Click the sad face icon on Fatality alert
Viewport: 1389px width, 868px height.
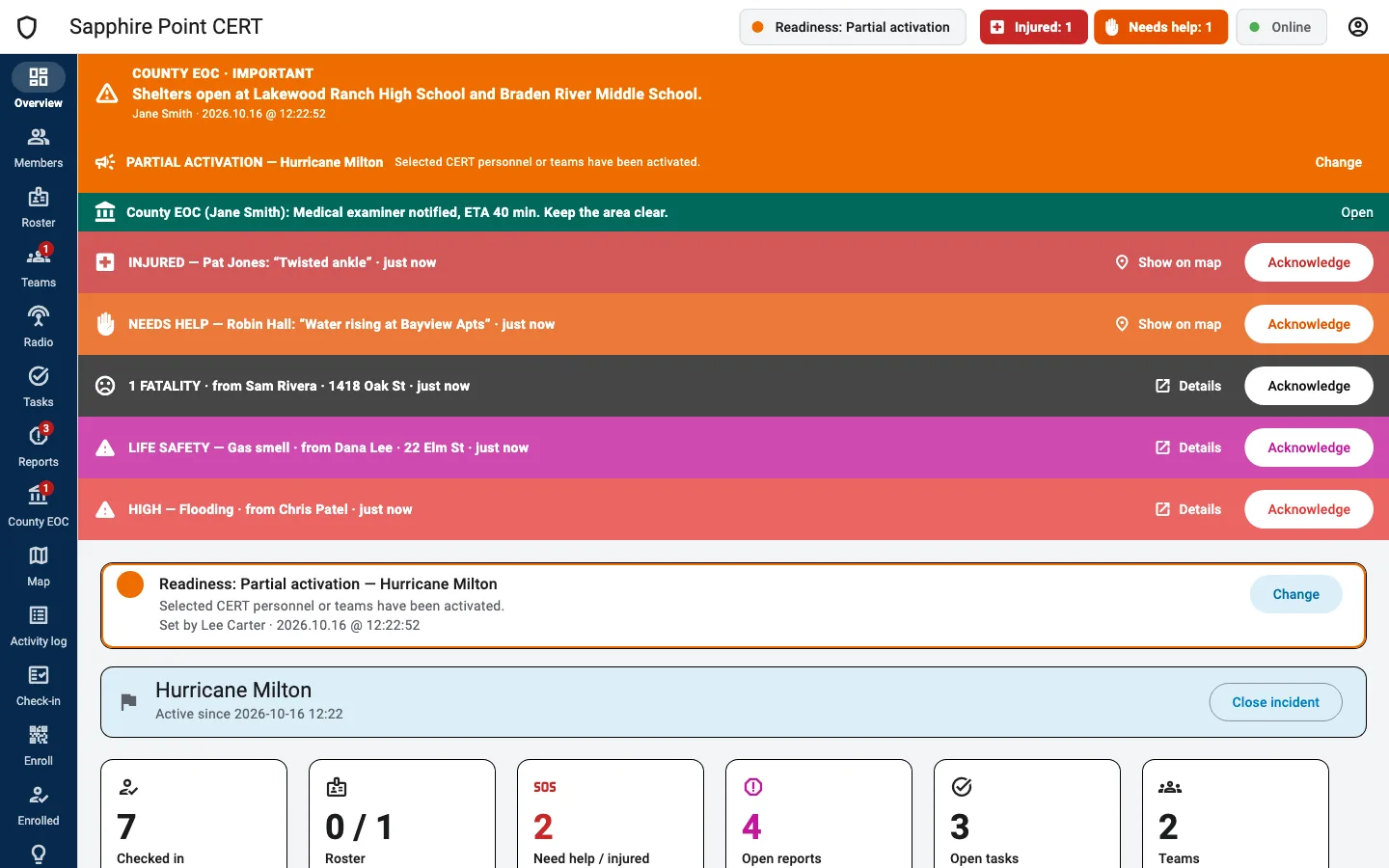click(105, 386)
